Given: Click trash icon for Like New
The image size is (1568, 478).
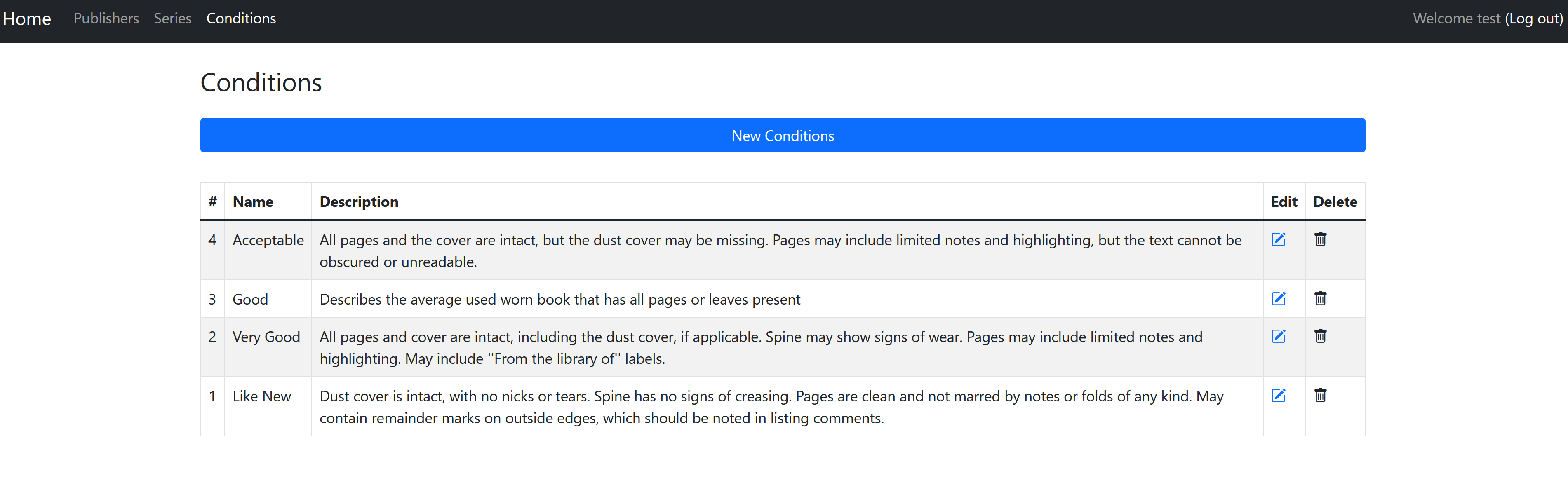Looking at the screenshot, I should (1320, 396).
